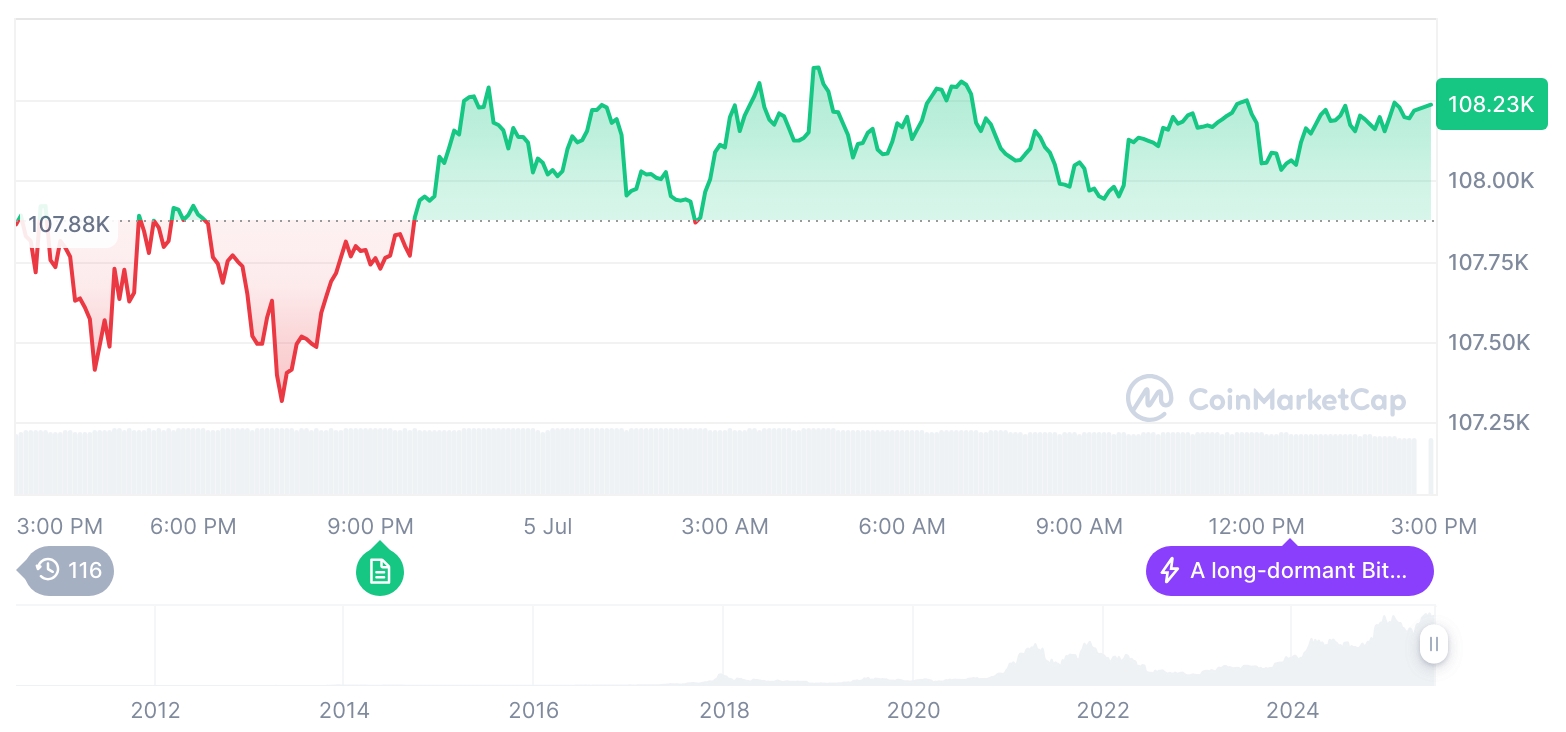Click the 12:00 PM time axis label
Screen dimensions: 1566x732
pyautogui.click(x=1256, y=526)
